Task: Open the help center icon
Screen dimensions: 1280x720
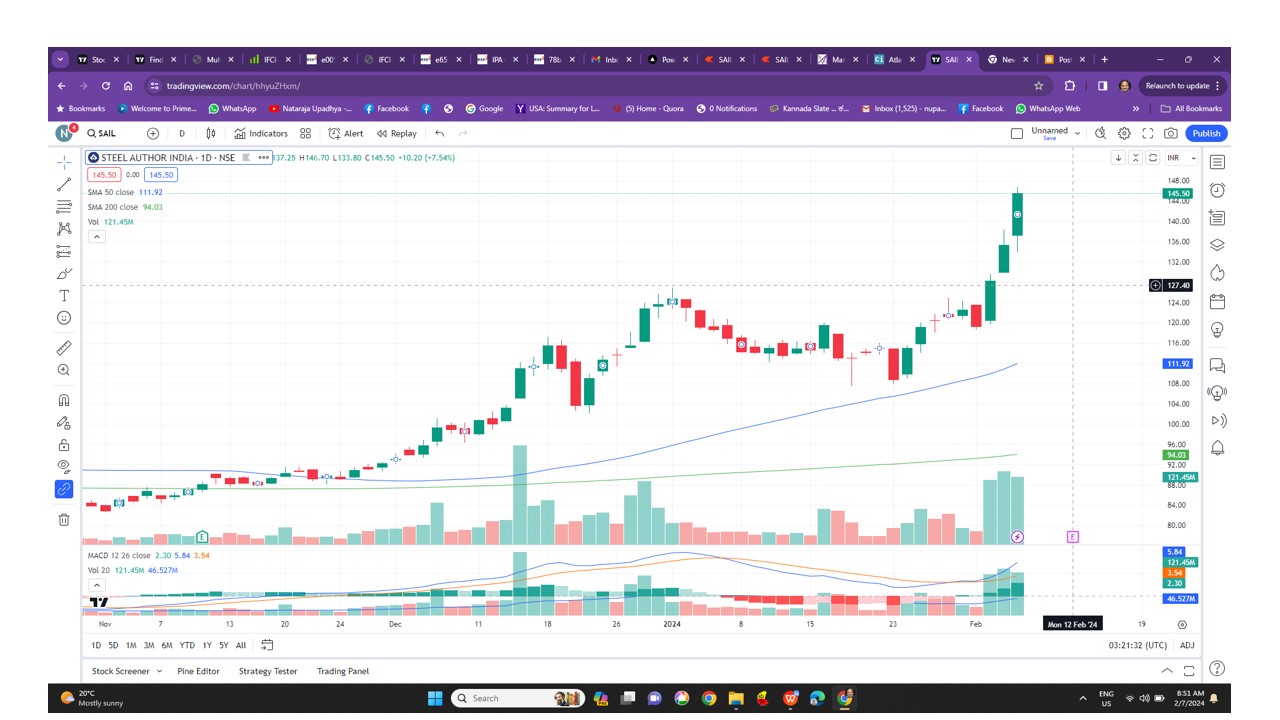Action: click(1217, 669)
